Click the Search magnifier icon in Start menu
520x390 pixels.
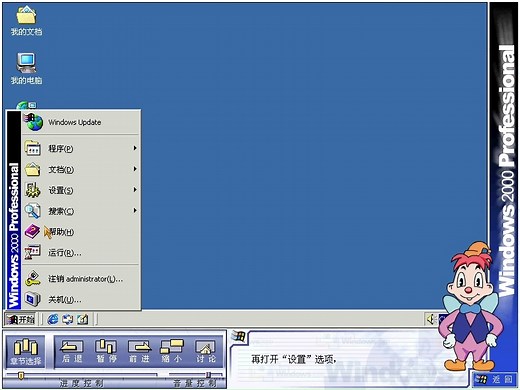point(33,211)
